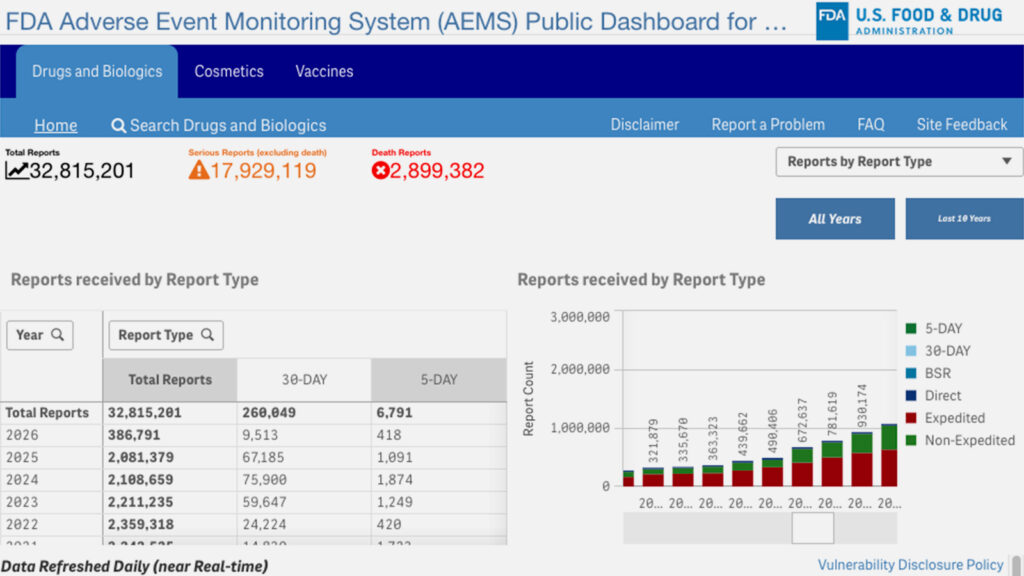Viewport: 1024px width, 576px height.
Task: Click the FDA logo icon
Action: tap(832, 20)
